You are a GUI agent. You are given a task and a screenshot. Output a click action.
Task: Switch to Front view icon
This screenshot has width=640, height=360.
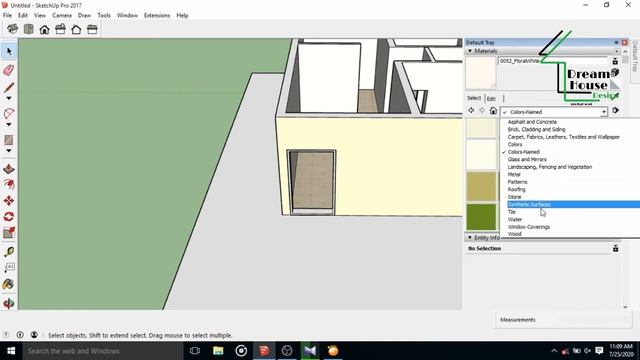(44, 29)
